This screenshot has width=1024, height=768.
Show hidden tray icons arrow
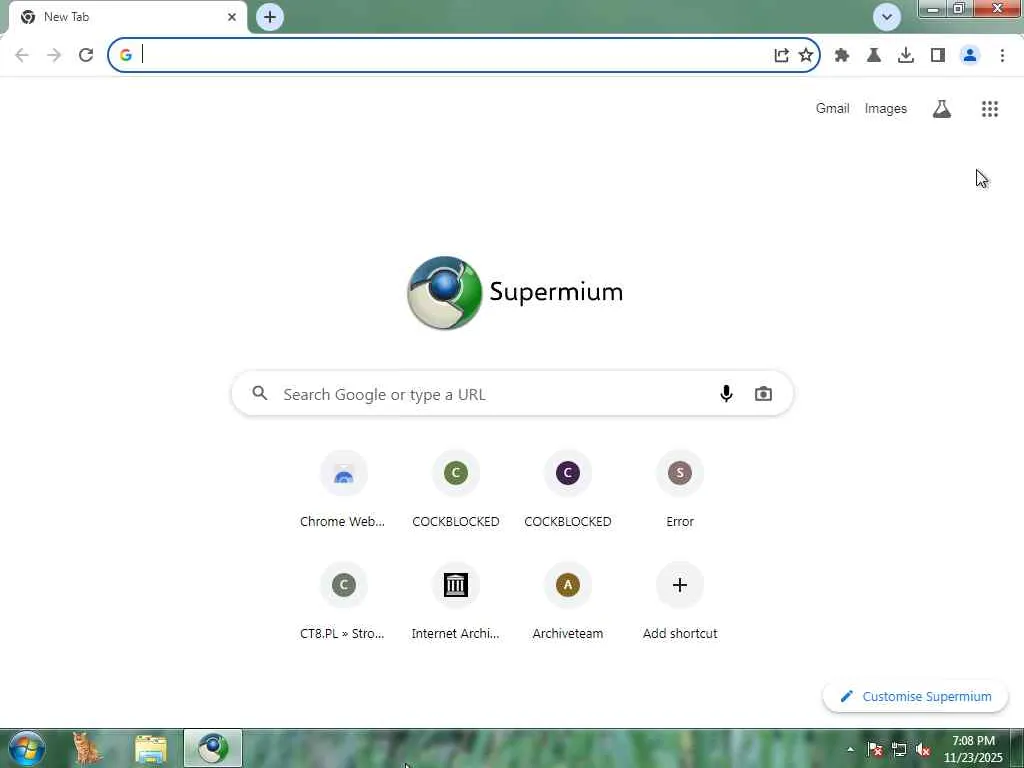(x=850, y=750)
